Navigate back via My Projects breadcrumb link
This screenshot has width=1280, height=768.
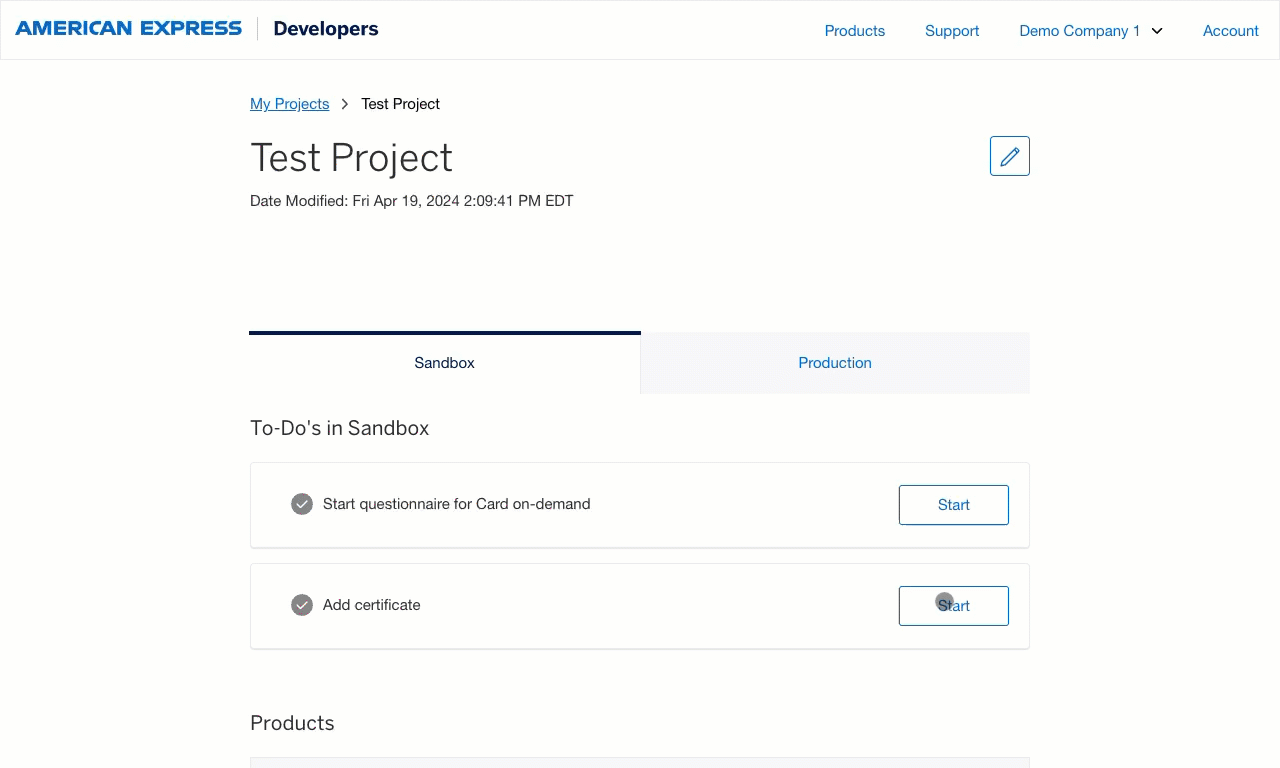[289, 103]
